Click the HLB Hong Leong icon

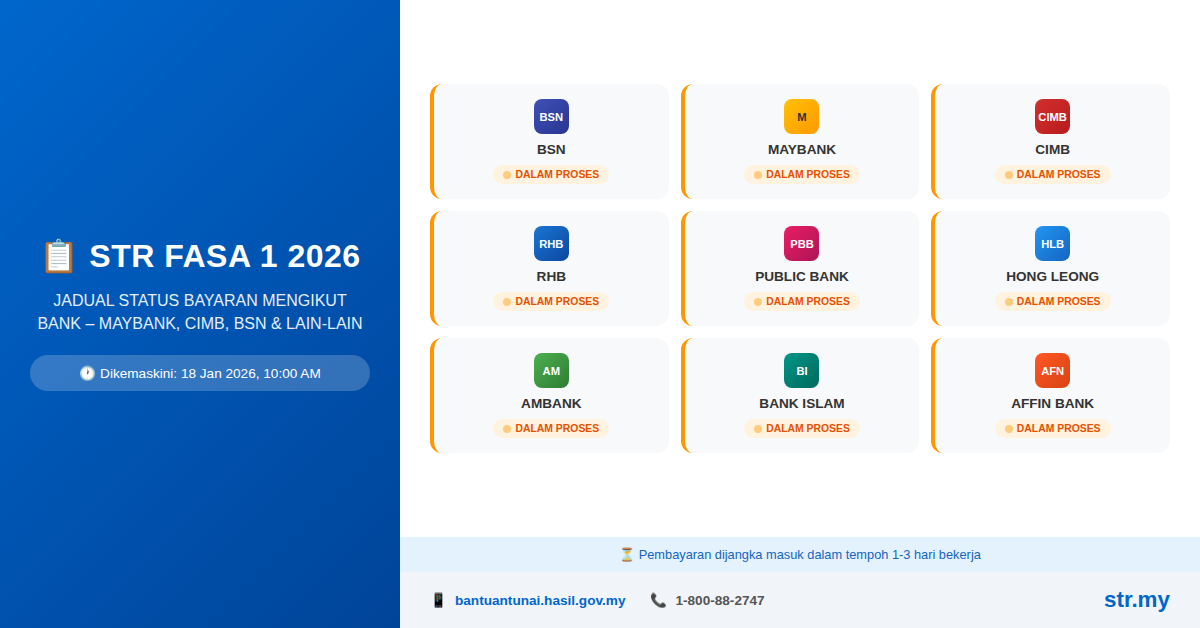pyautogui.click(x=1052, y=243)
